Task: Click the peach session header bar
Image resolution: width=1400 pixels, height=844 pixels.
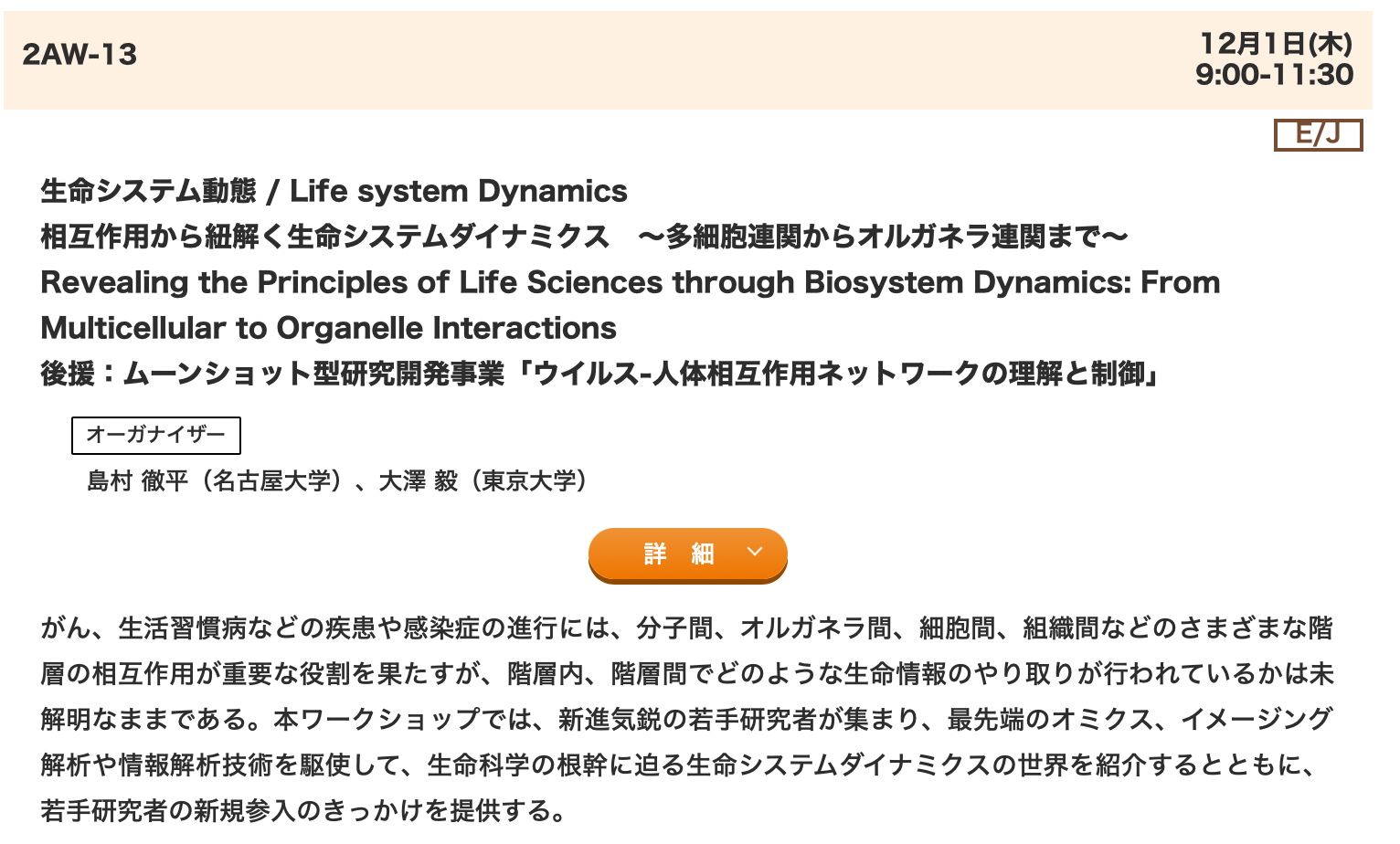Action: coord(688,60)
